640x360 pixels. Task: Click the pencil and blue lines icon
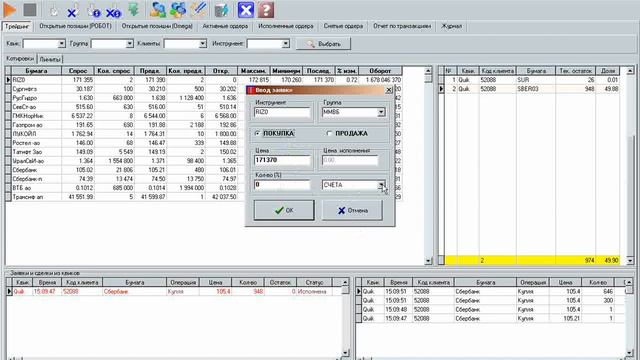(198, 10)
